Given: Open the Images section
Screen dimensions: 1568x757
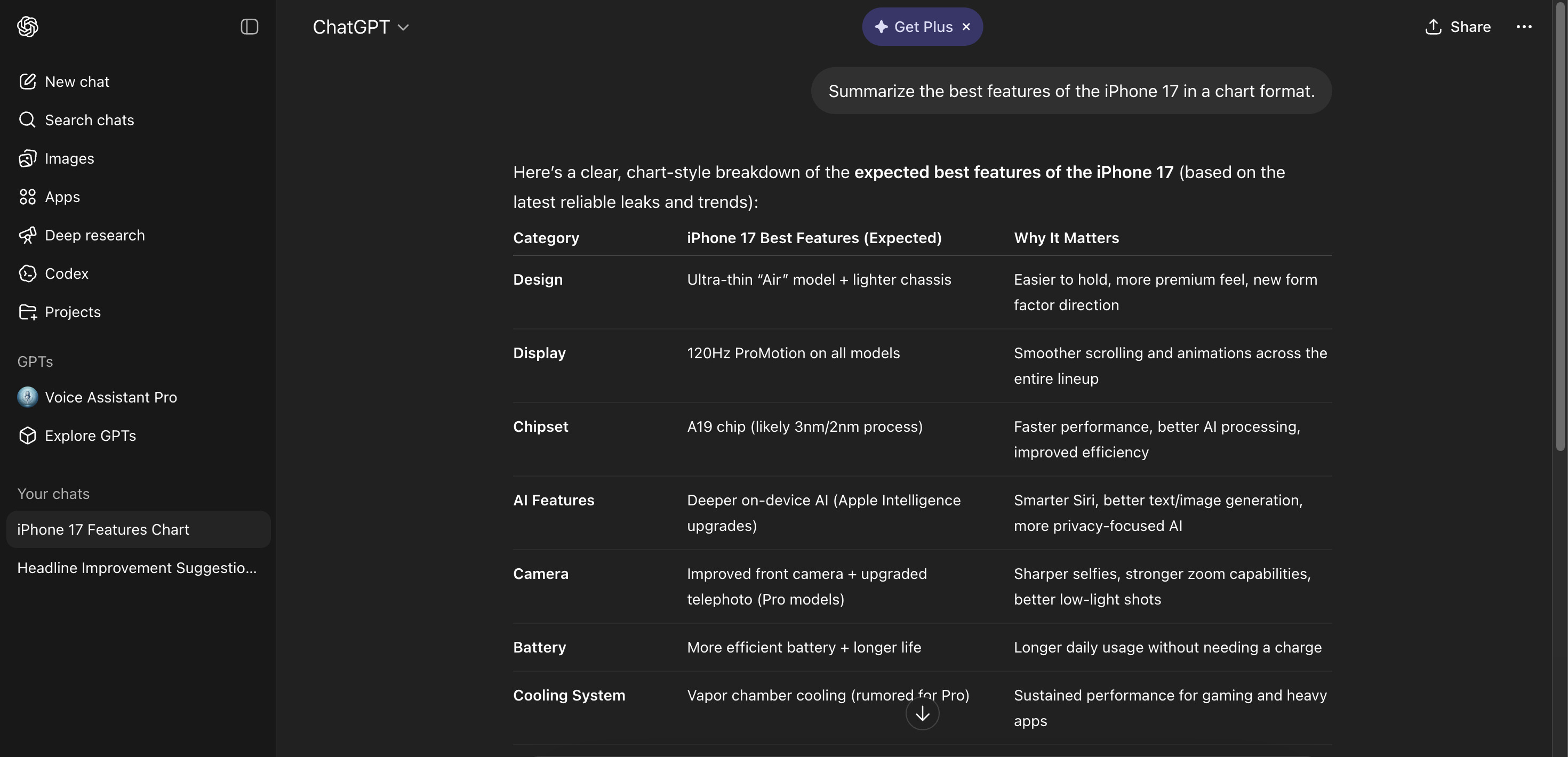Looking at the screenshot, I should tap(69, 158).
